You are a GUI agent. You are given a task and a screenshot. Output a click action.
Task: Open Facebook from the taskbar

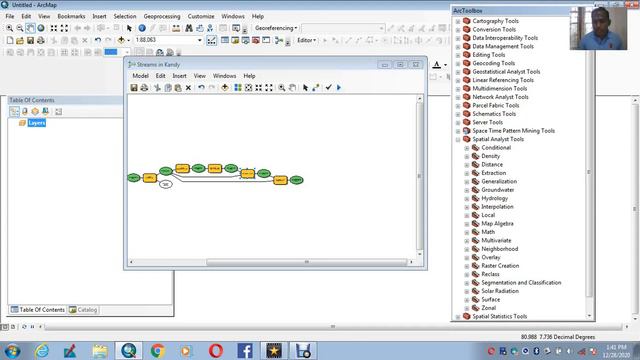[244, 351]
